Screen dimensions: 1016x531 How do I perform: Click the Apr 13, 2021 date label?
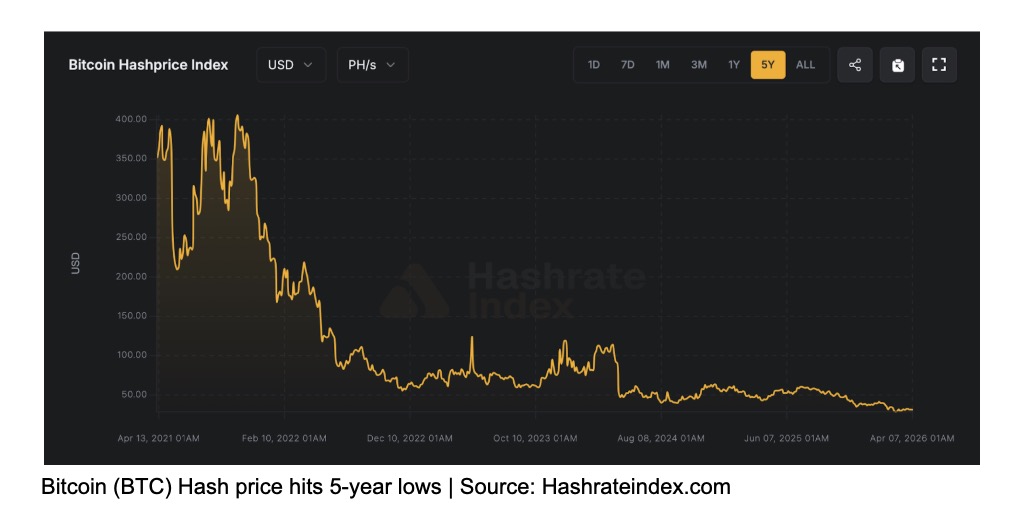click(159, 438)
